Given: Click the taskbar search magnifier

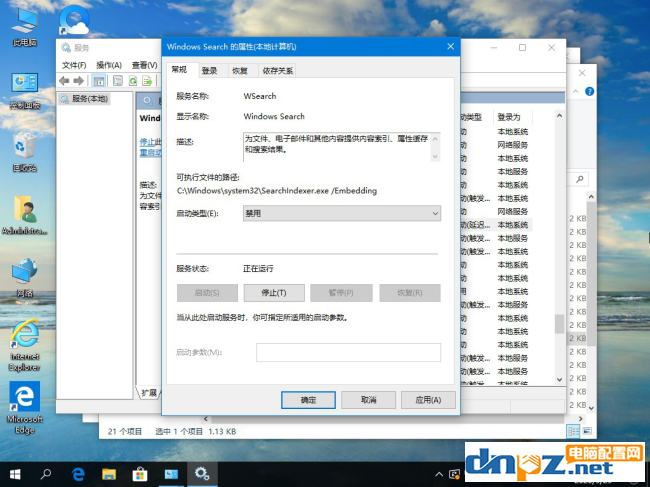Looking at the screenshot, I should [x=46, y=474].
